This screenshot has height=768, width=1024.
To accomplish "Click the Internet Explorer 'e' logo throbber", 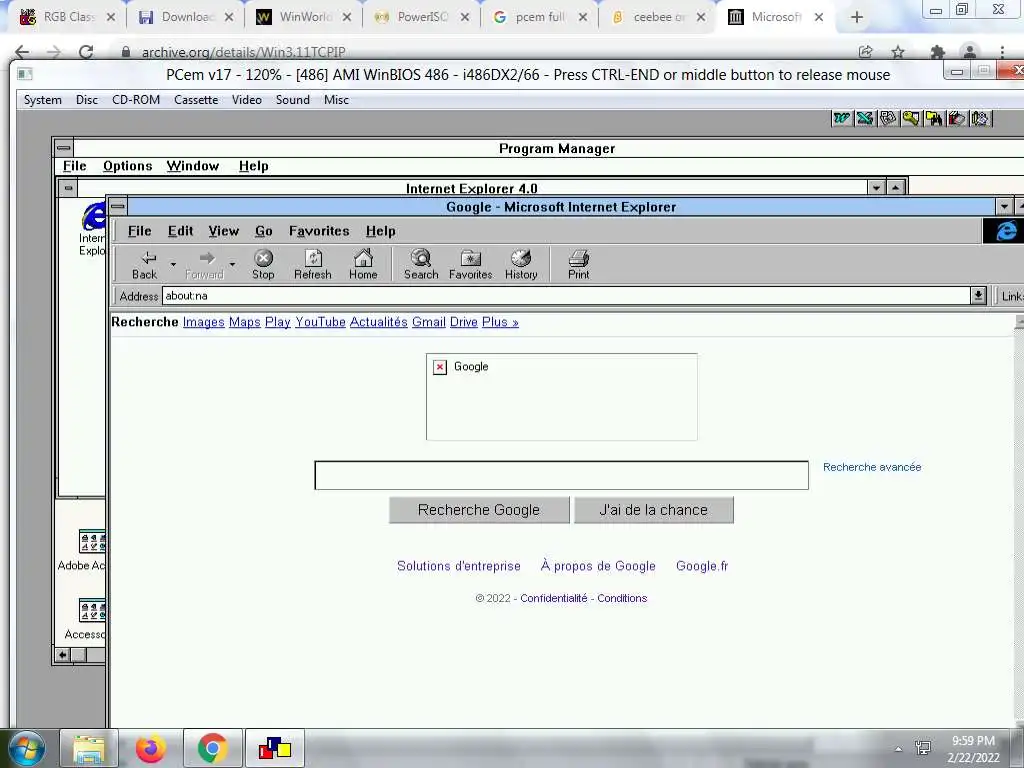I will tap(1006, 231).
